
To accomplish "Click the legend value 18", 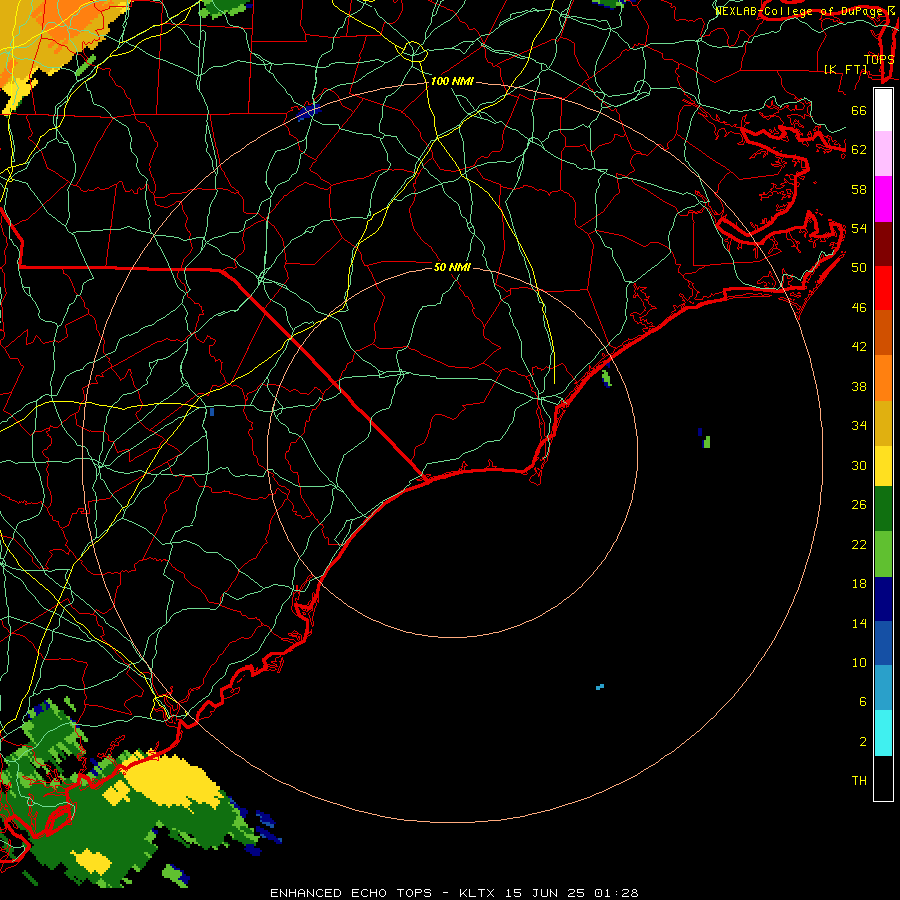I will [x=859, y=584].
